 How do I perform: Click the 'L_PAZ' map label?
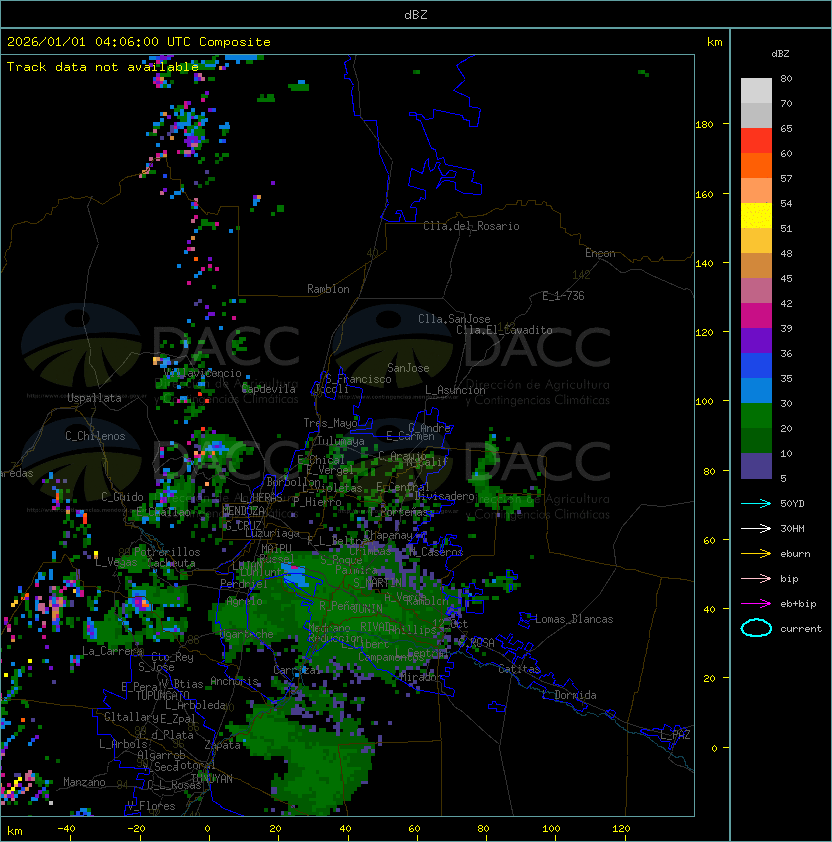(x=675, y=735)
